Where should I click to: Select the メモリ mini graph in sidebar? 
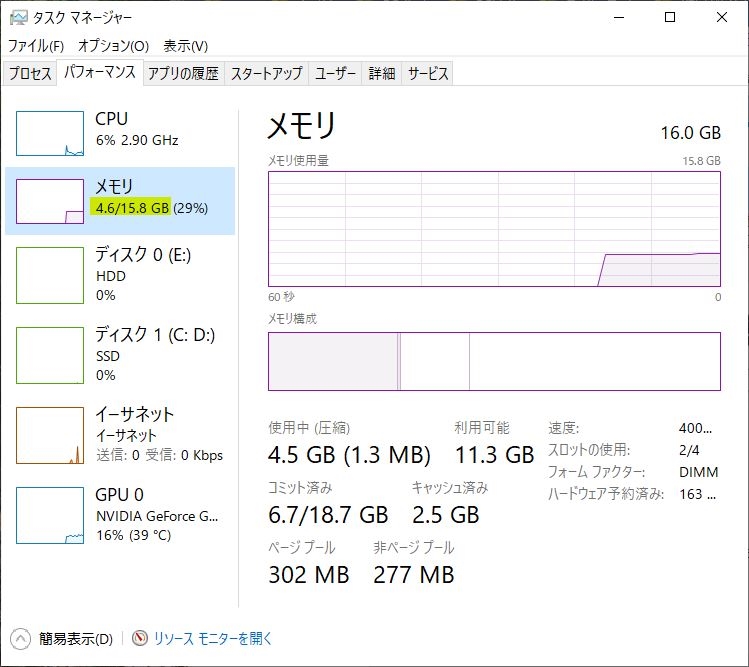click(50, 201)
